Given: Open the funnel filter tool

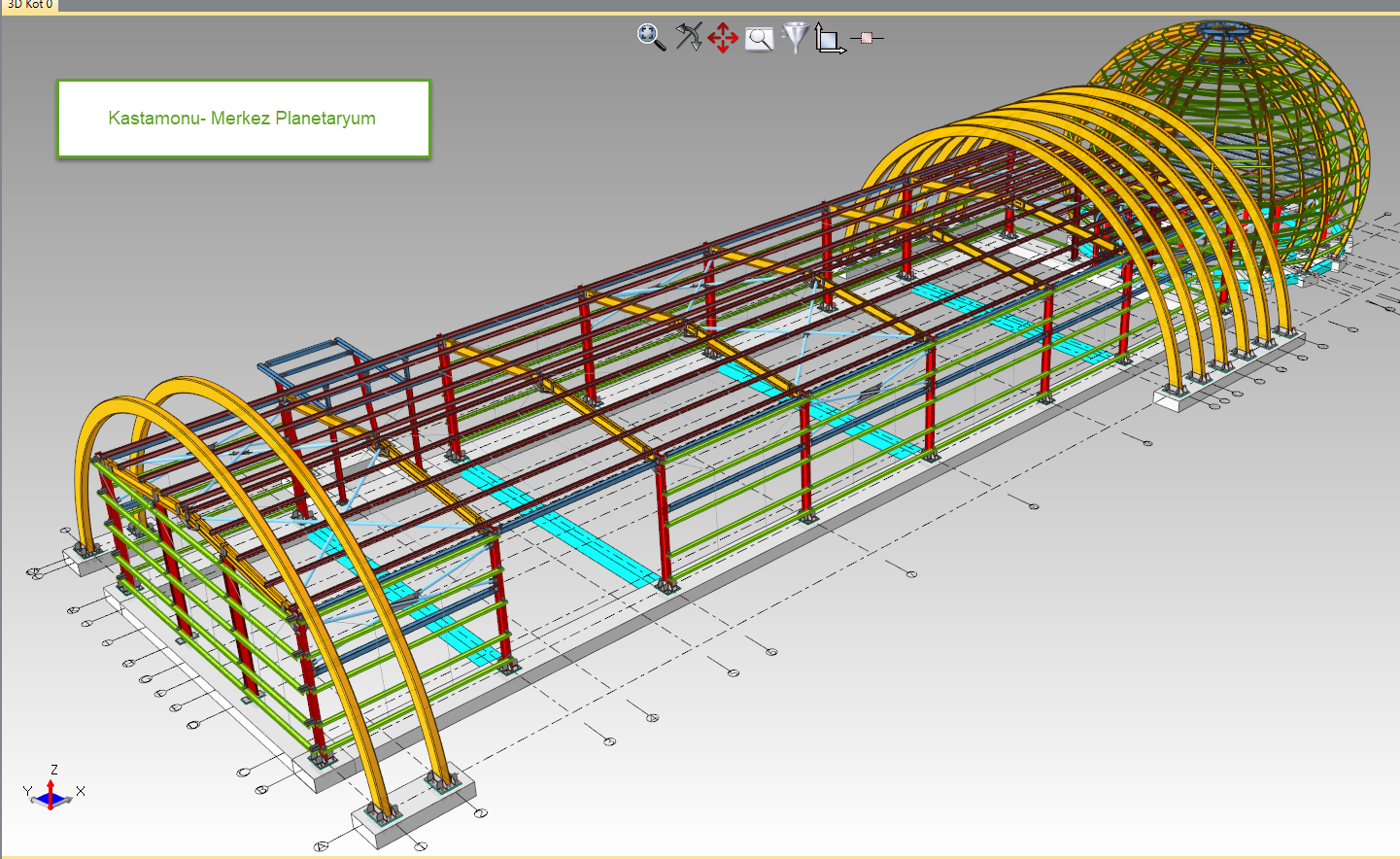Looking at the screenshot, I should coord(796,37).
